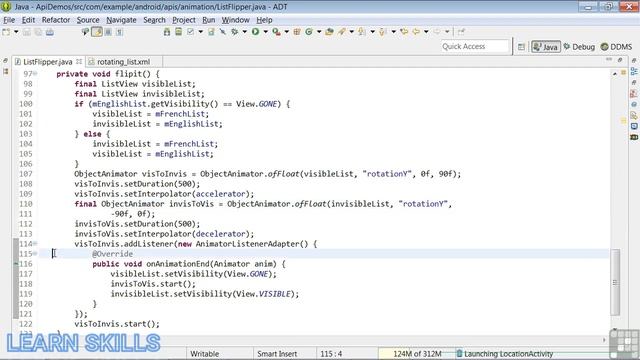The height and width of the screenshot is (360, 640).
Task: Expand the Run configurations dropdown arrow
Action: pos(265,32)
